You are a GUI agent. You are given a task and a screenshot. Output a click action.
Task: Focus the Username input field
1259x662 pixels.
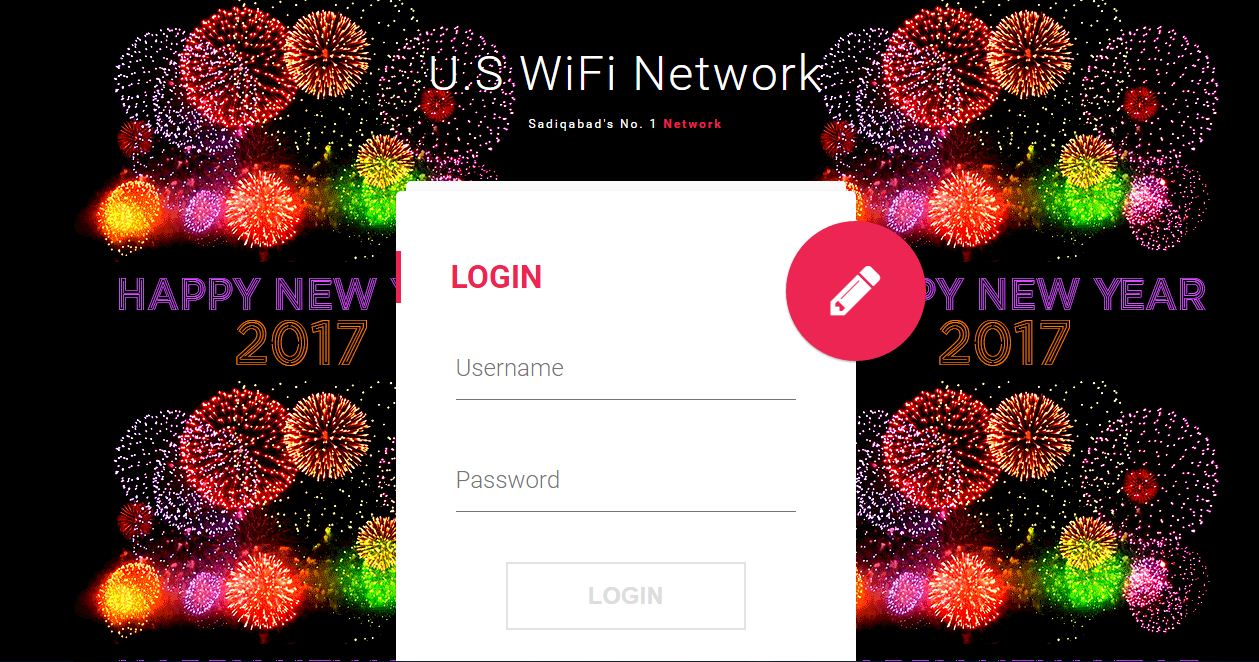click(625, 368)
